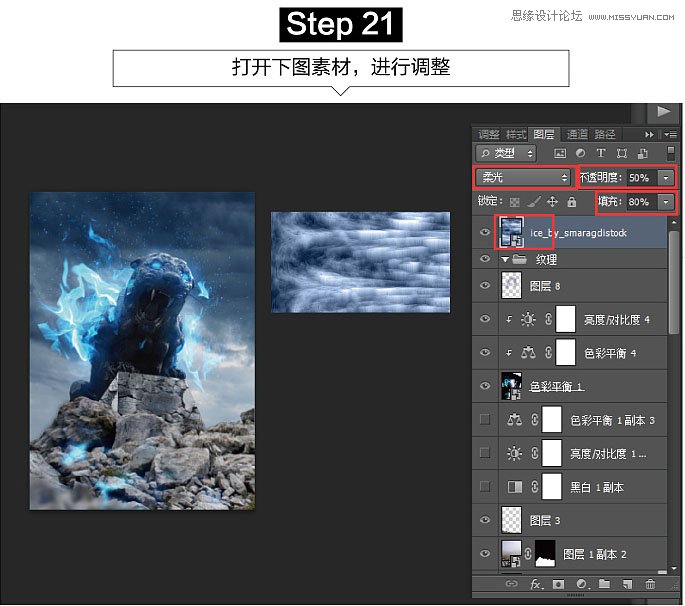This screenshot has width=685, height=606.
Task: Click the type layer filter icon
Action: 601,153
